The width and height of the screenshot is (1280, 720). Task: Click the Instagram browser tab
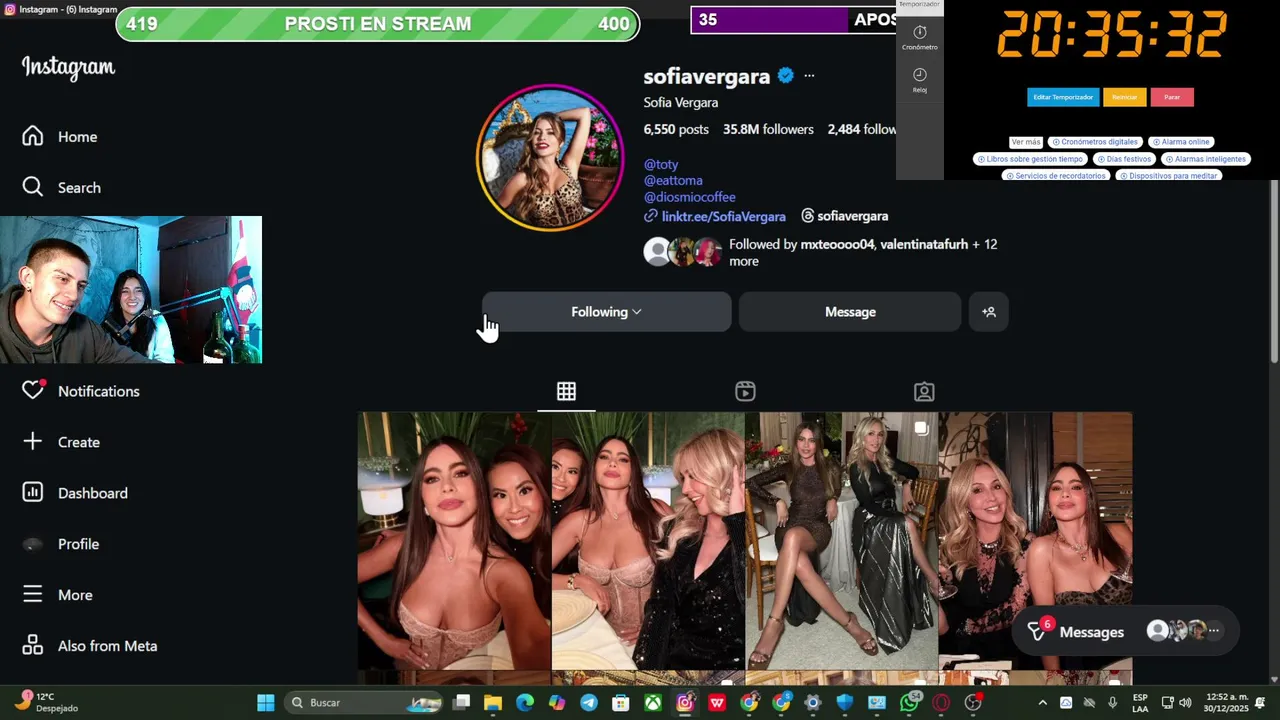[60, 9]
